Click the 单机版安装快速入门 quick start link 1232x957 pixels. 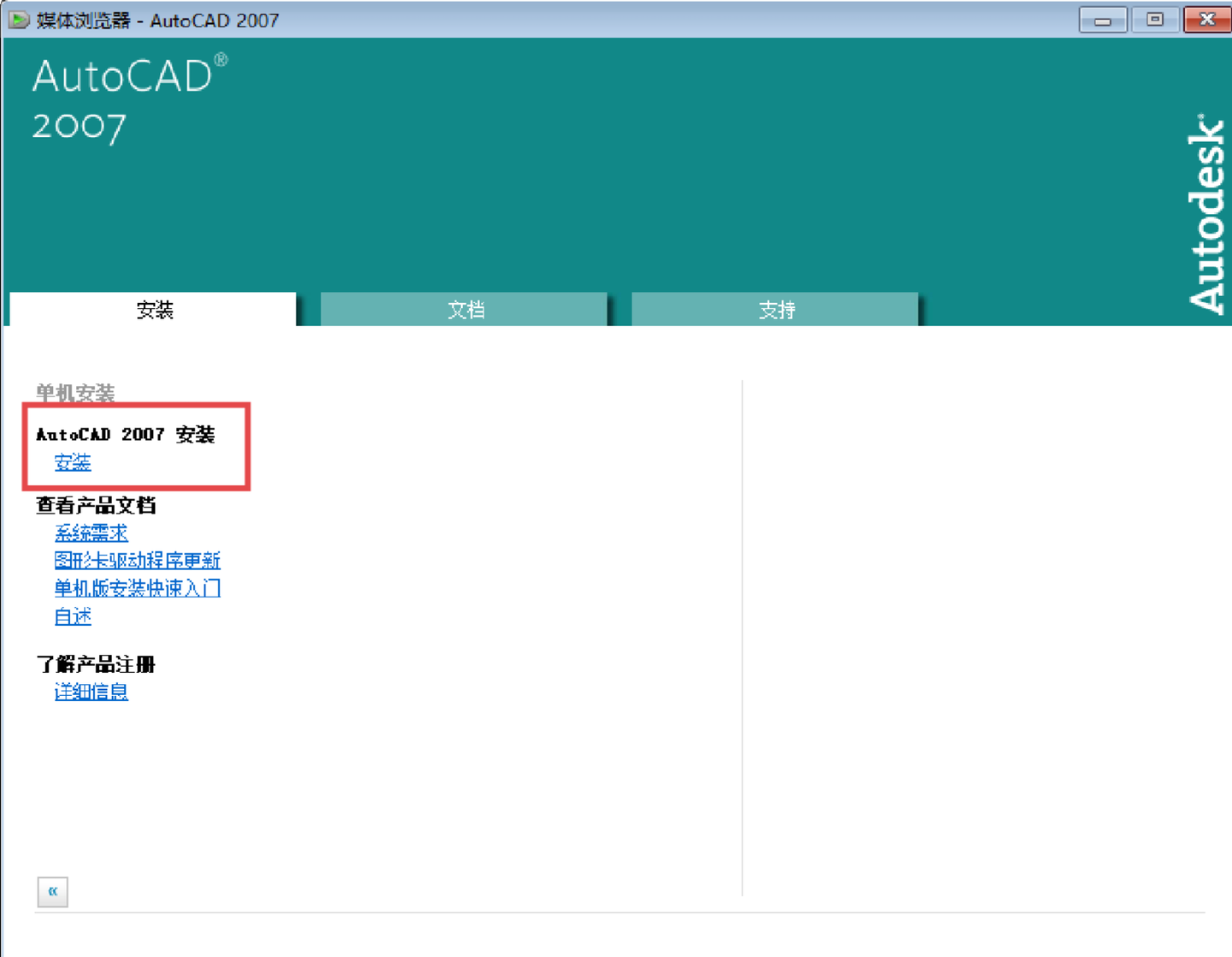[x=136, y=589]
